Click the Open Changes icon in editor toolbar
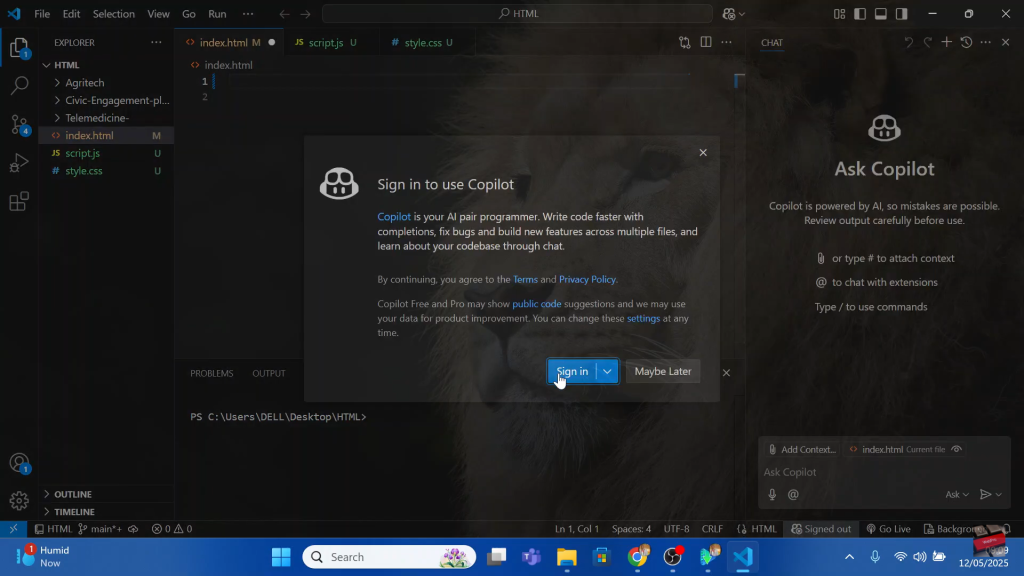 pyautogui.click(x=684, y=42)
